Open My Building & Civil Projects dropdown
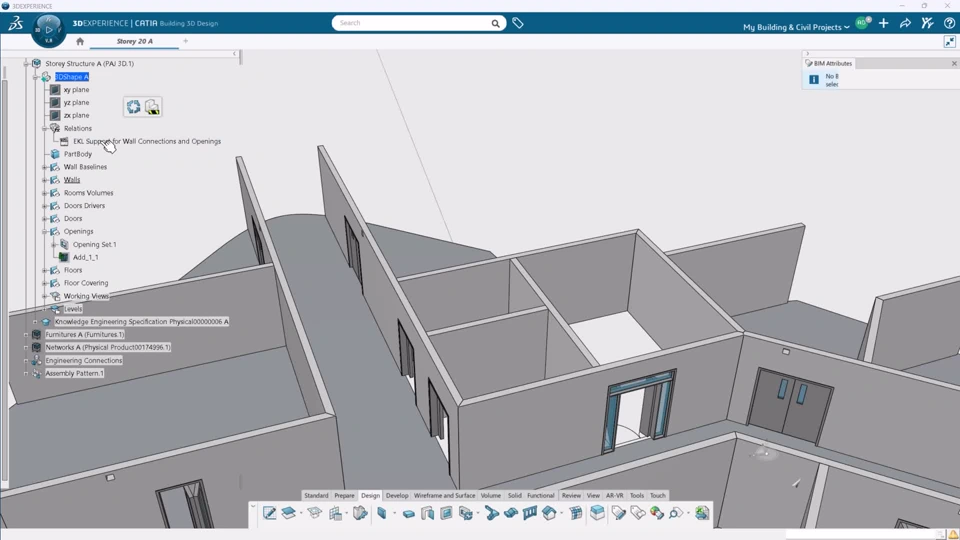 tap(796, 27)
